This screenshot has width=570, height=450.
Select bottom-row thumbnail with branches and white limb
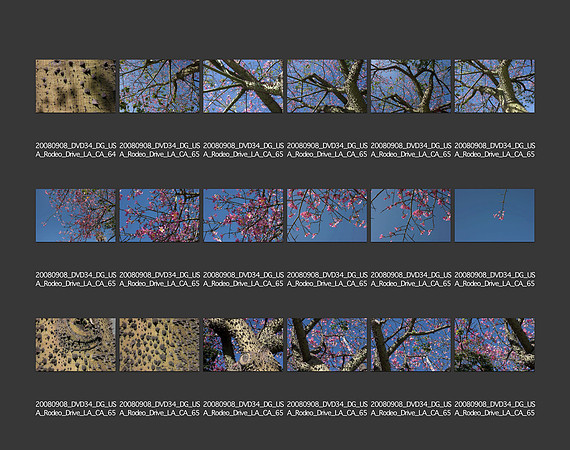pyautogui.click(x=411, y=345)
